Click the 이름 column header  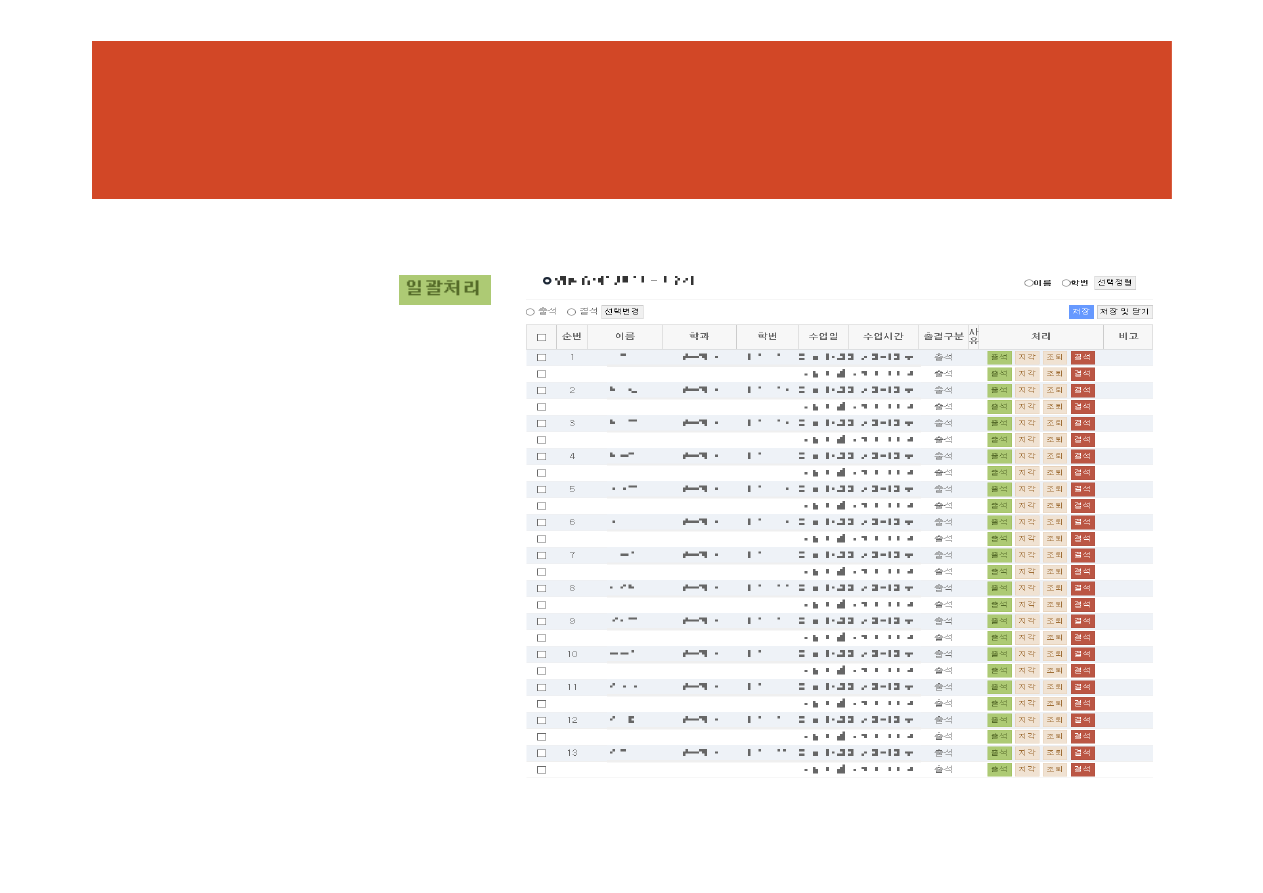click(x=625, y=337)
